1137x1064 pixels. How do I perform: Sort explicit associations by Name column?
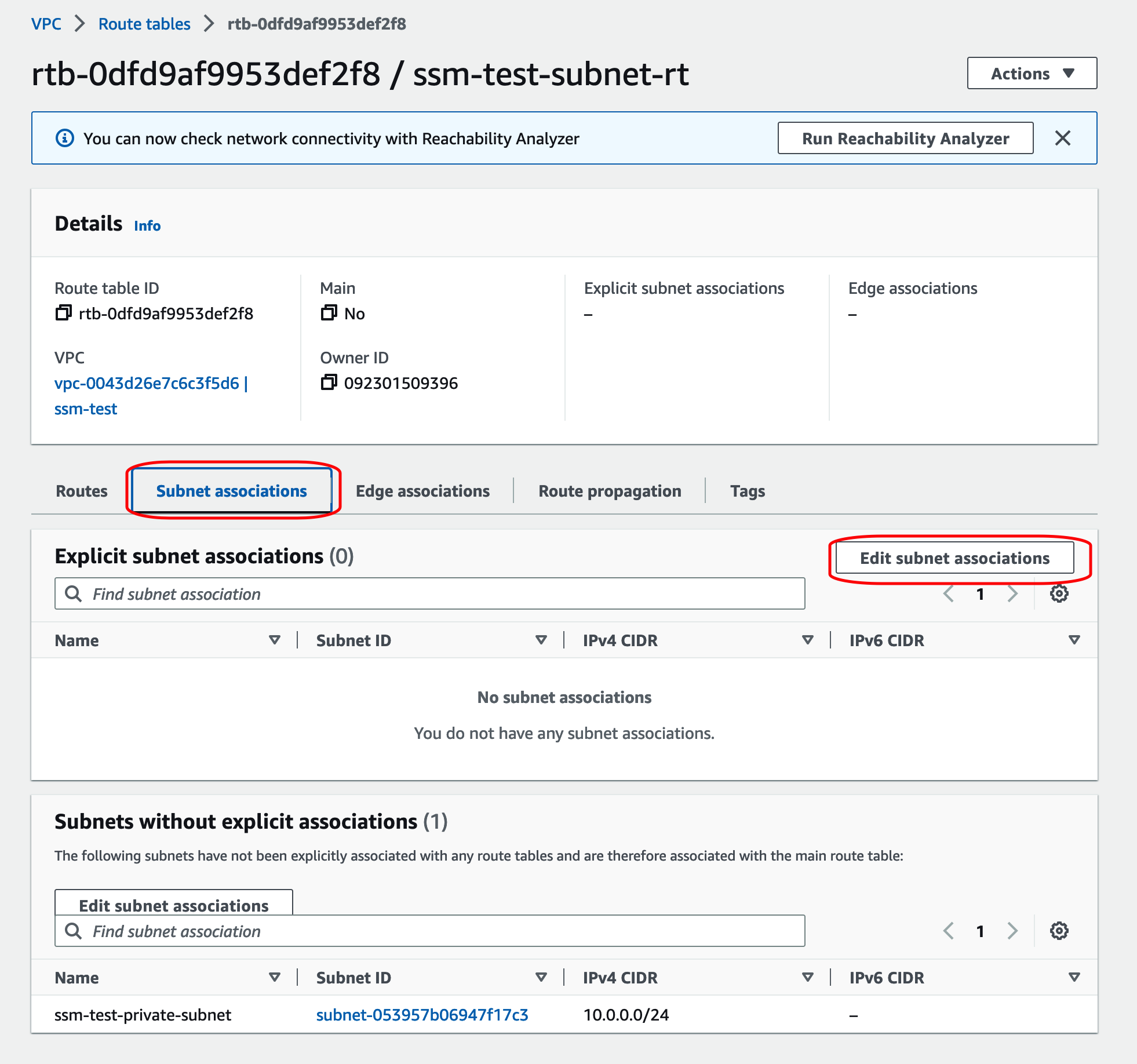tap(275, 640)
